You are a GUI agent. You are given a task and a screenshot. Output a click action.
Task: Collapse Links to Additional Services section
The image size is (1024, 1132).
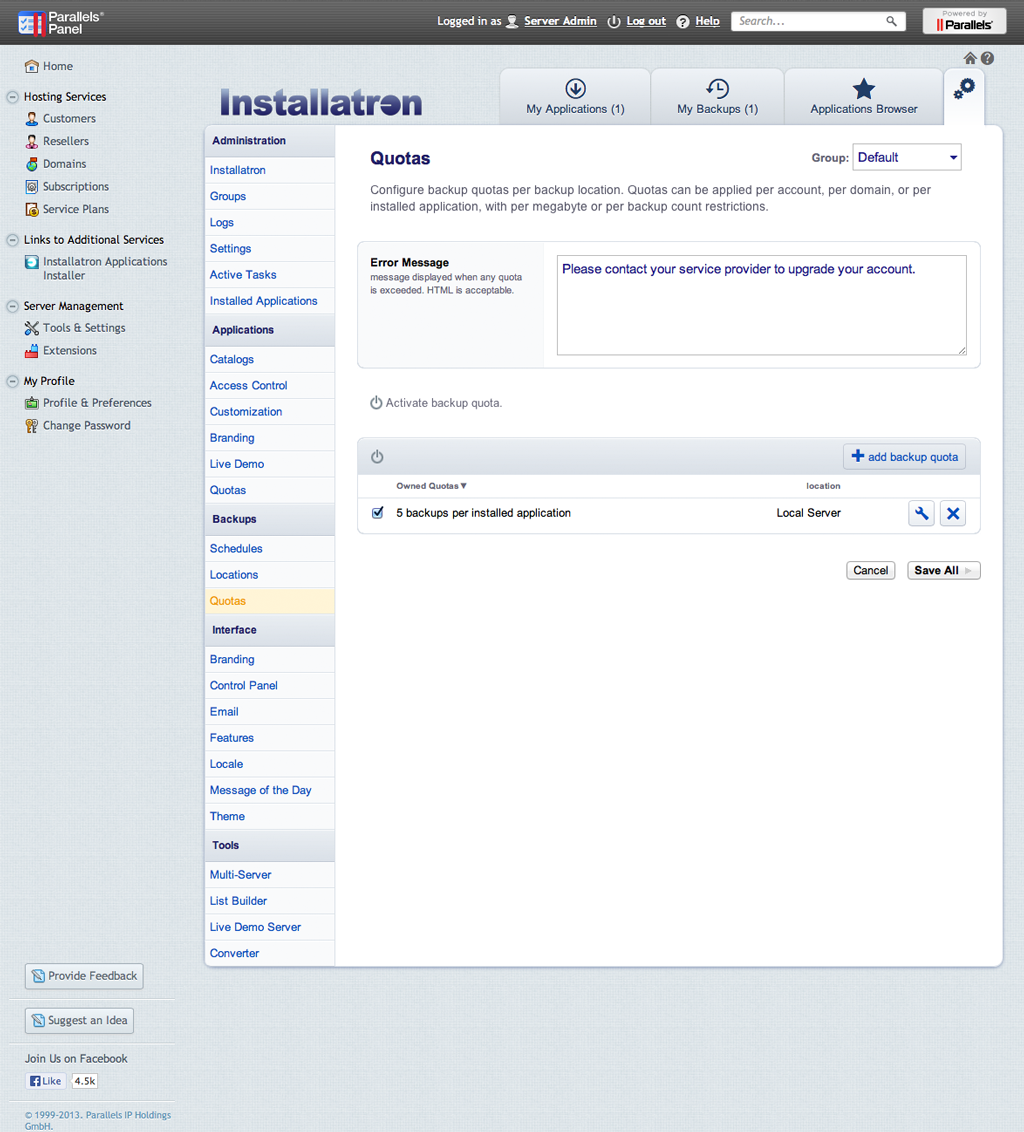tap(12, 240)
